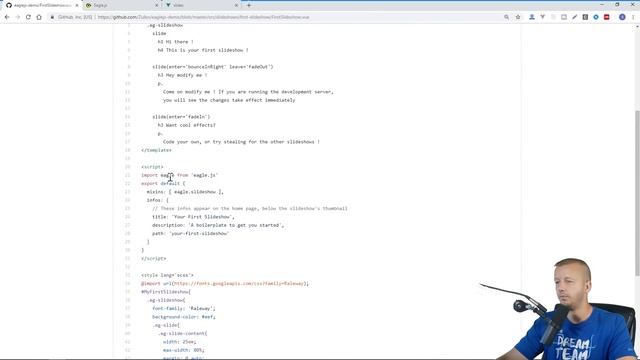The width and height of the screenshot is (640, 360).
Task: Click the "width: 25em;" line
Action: tap(180, 342)
